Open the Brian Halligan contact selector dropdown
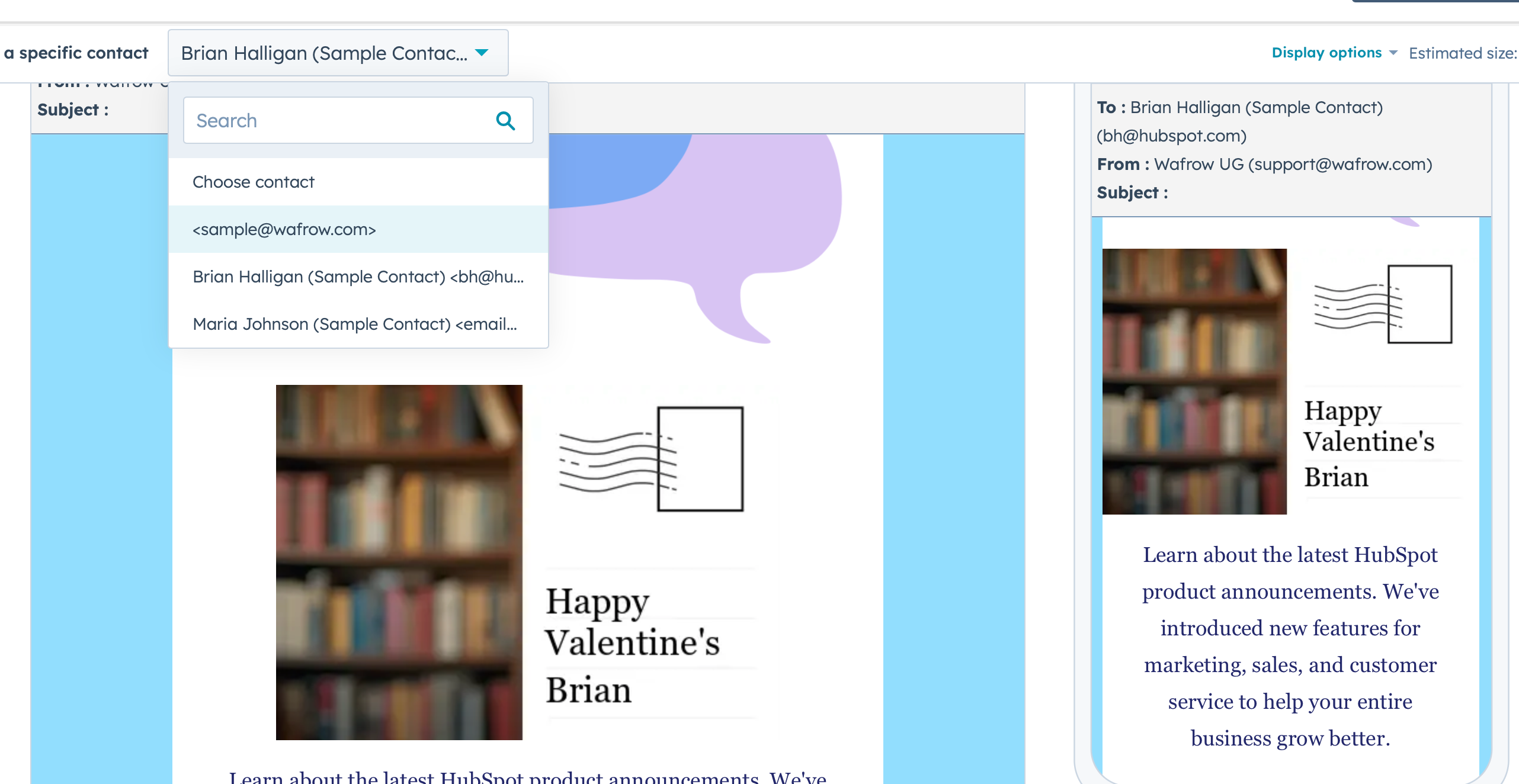1519x784 pixels. (x=337, y=53)
